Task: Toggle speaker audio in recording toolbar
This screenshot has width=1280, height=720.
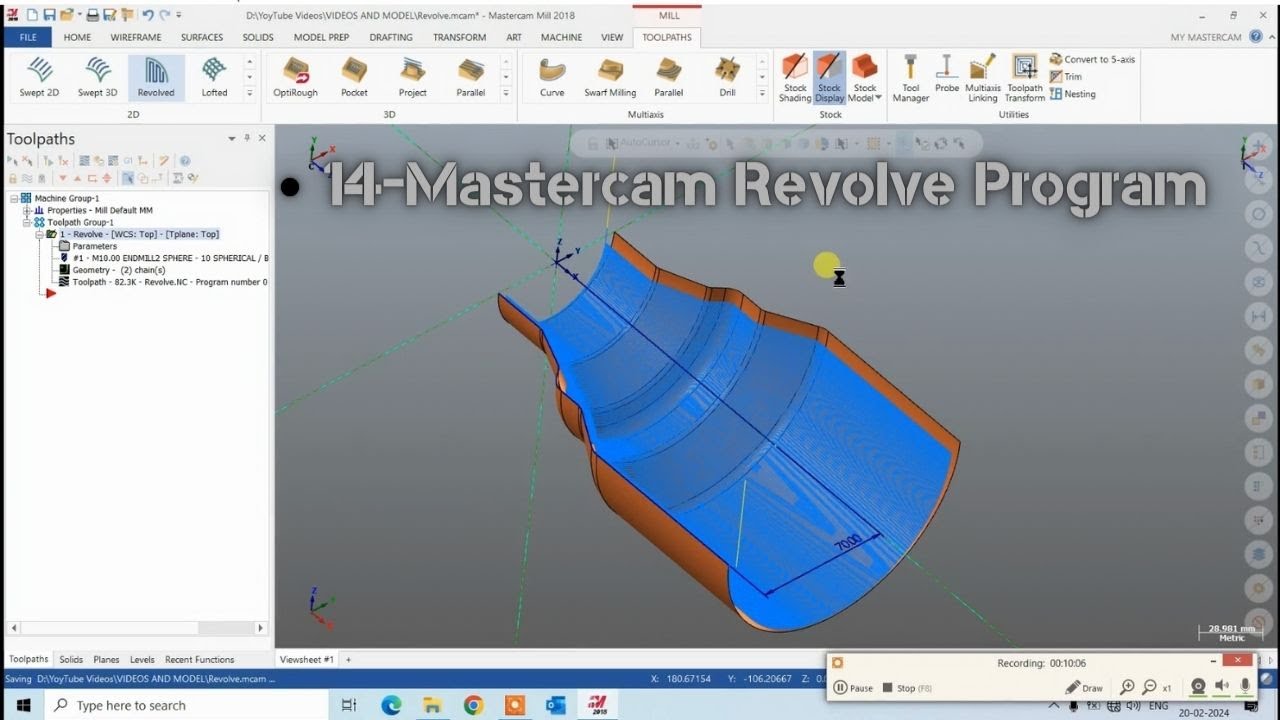Action: coord(1221,687)
